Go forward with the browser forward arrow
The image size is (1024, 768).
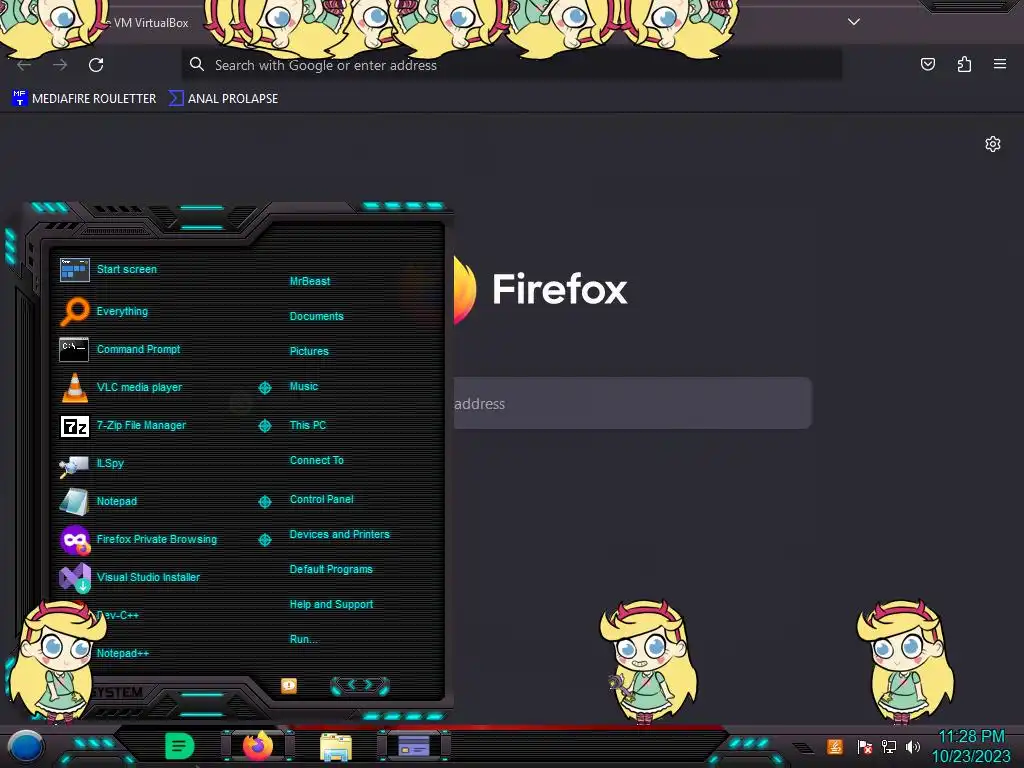point(60,65)
